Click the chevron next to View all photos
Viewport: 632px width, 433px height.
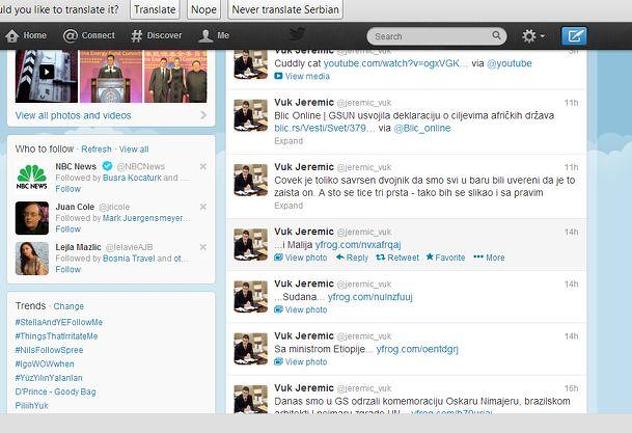click(x=203, y=115)
